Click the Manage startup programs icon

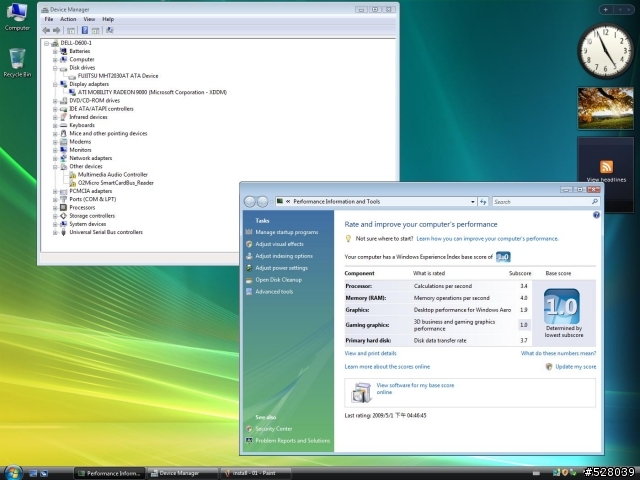pyautogui.click(x=249, y=232)
